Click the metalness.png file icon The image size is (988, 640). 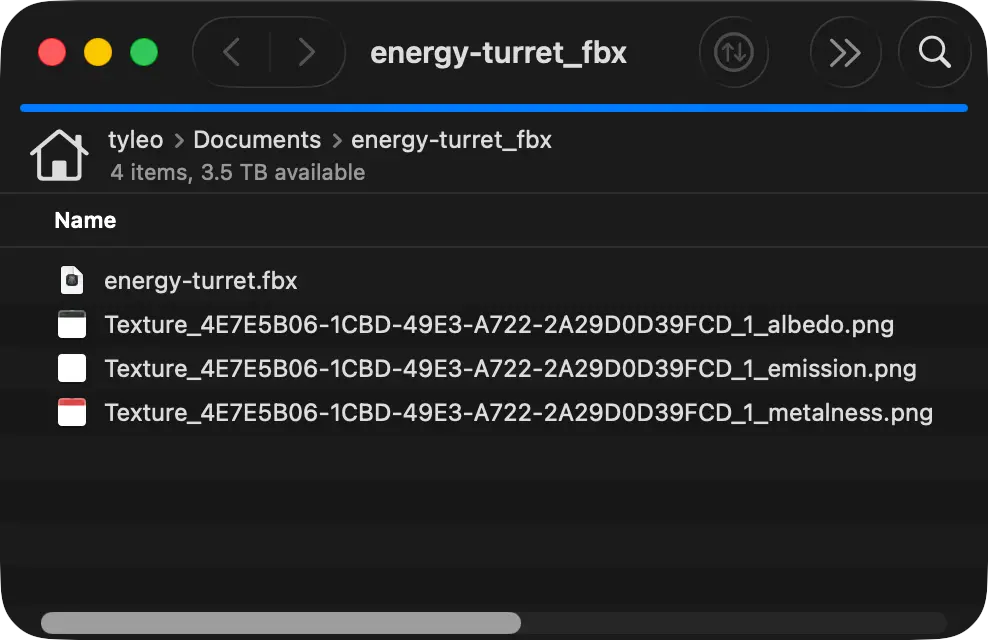[x=72, y=413]
